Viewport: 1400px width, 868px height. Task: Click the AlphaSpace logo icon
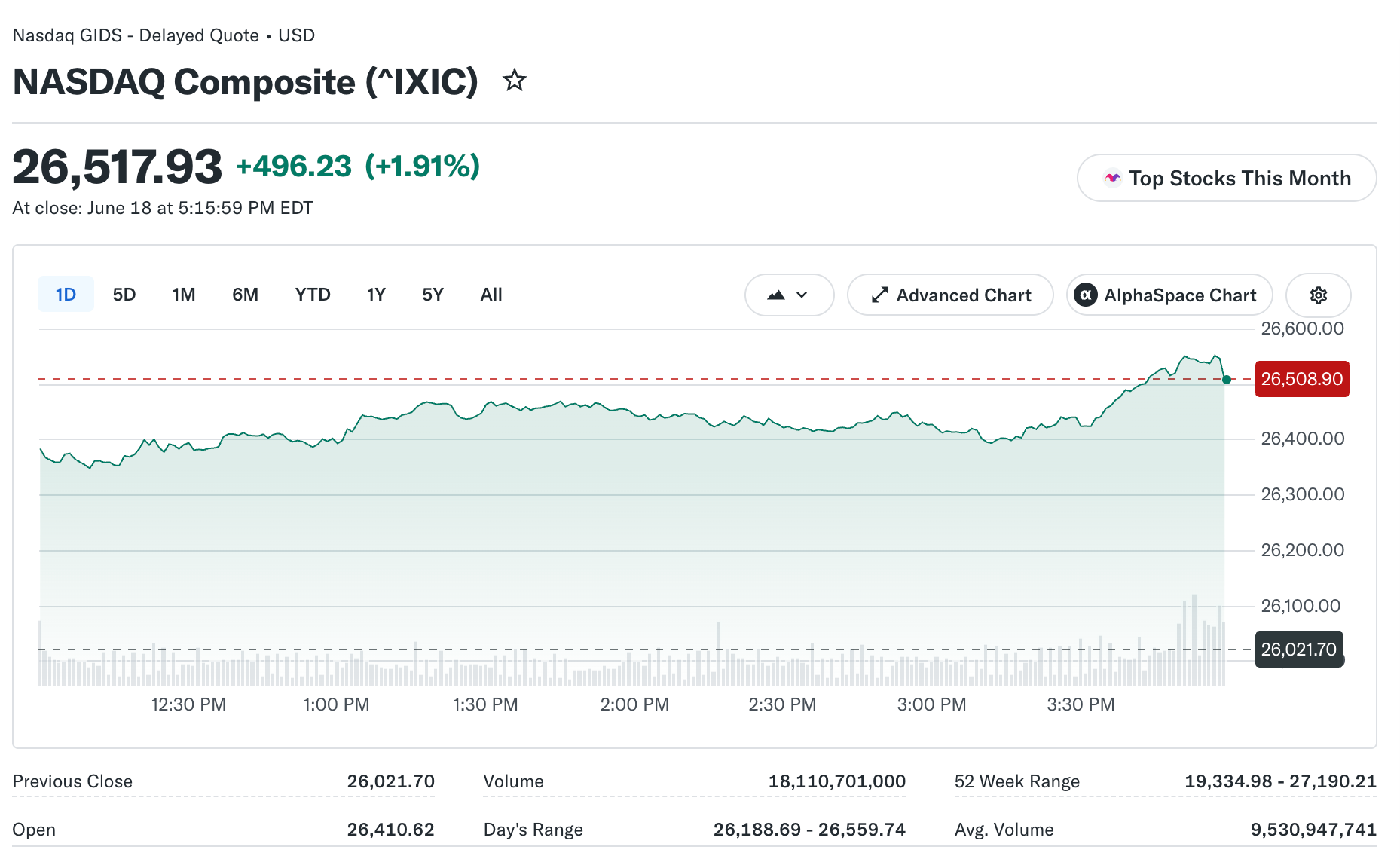coord(1085,295)
